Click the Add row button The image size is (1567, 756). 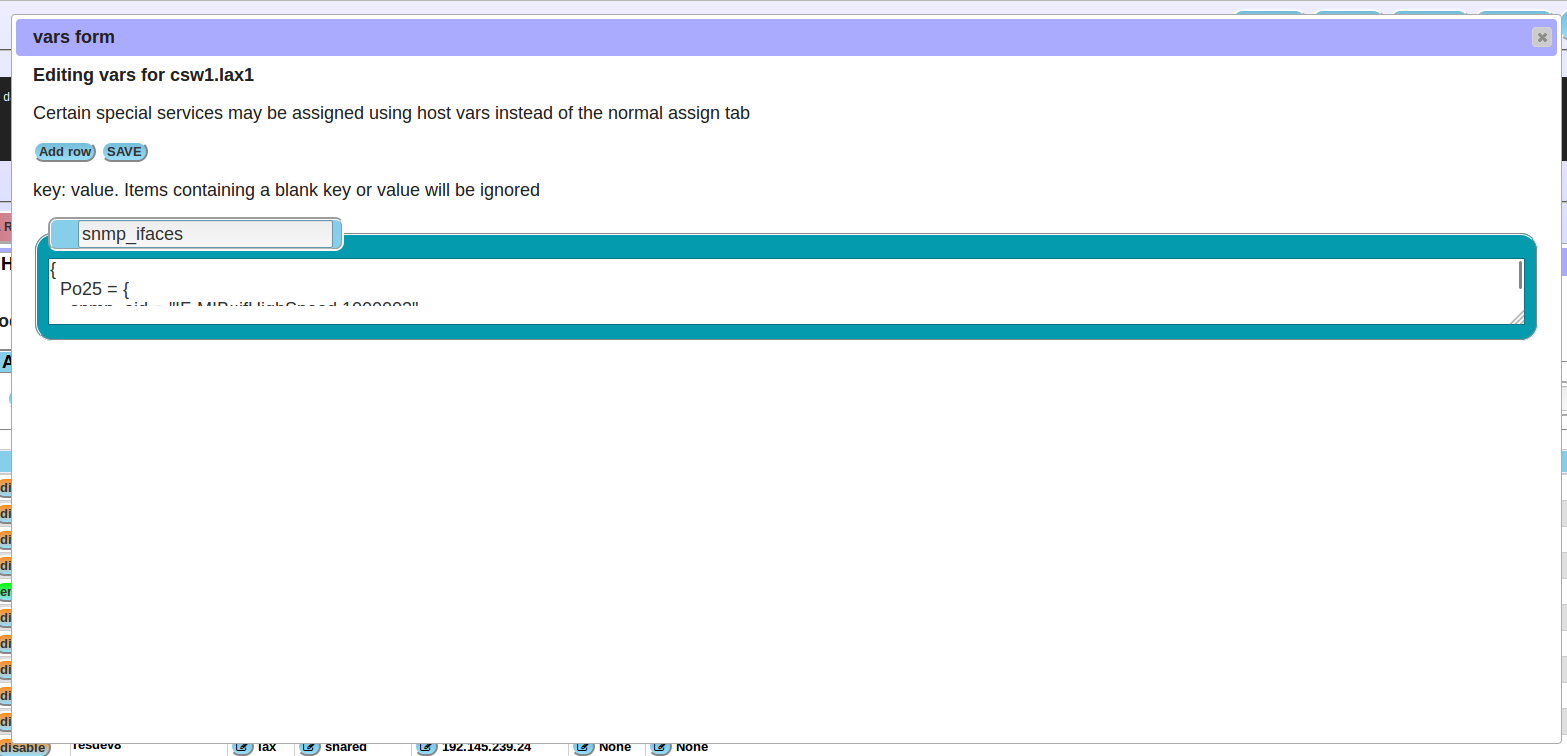[x=65, y=152]
